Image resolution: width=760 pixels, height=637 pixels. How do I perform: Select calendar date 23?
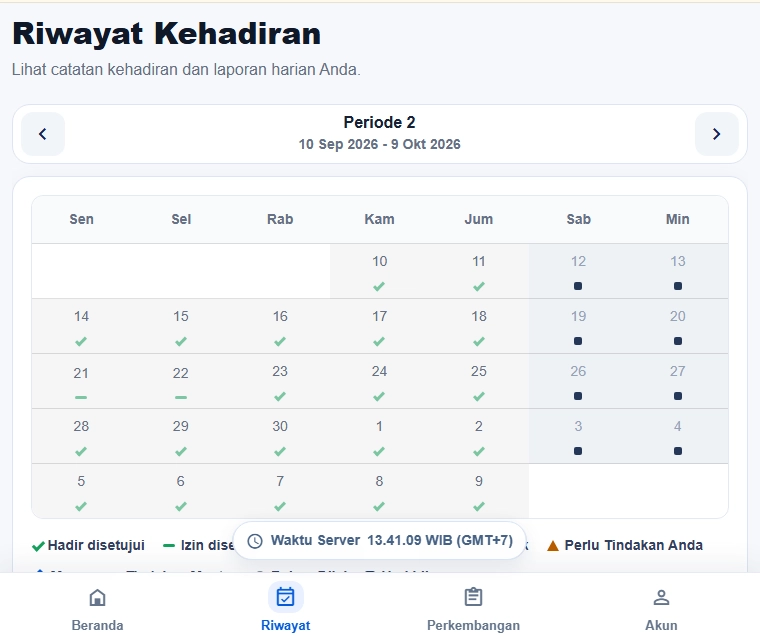pyautogui.click(x=280, y=381)
